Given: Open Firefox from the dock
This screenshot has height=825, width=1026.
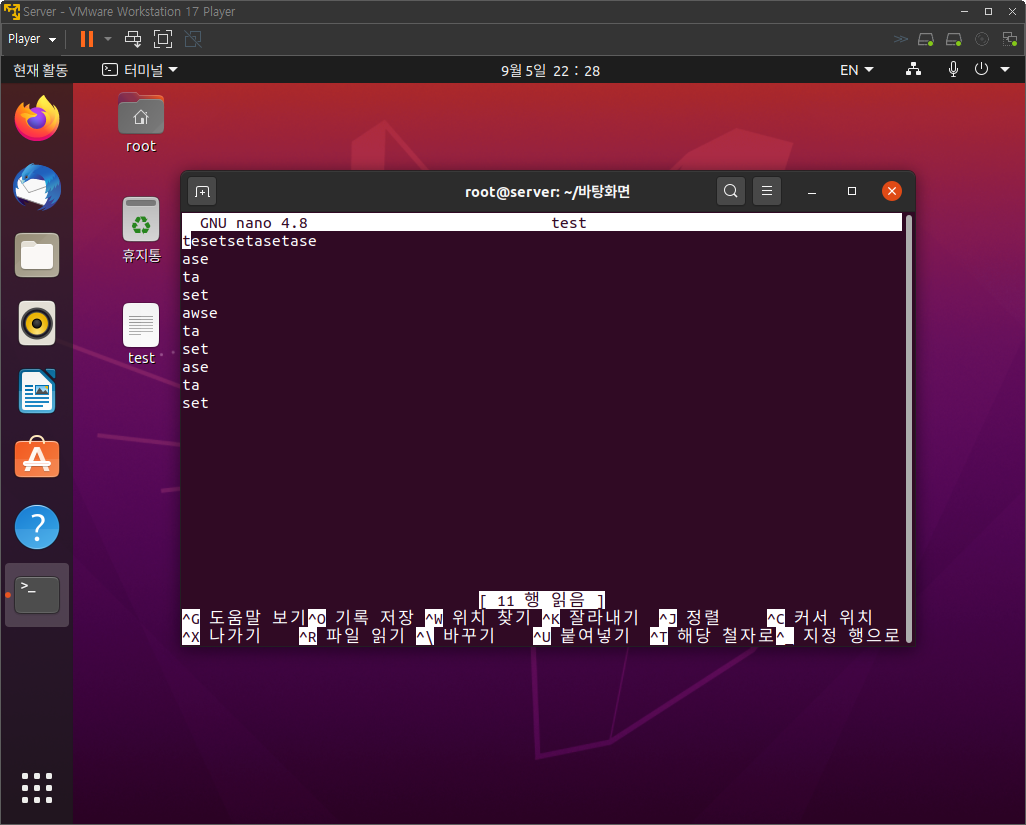Looking at the screenshot, I should point(37,118).
